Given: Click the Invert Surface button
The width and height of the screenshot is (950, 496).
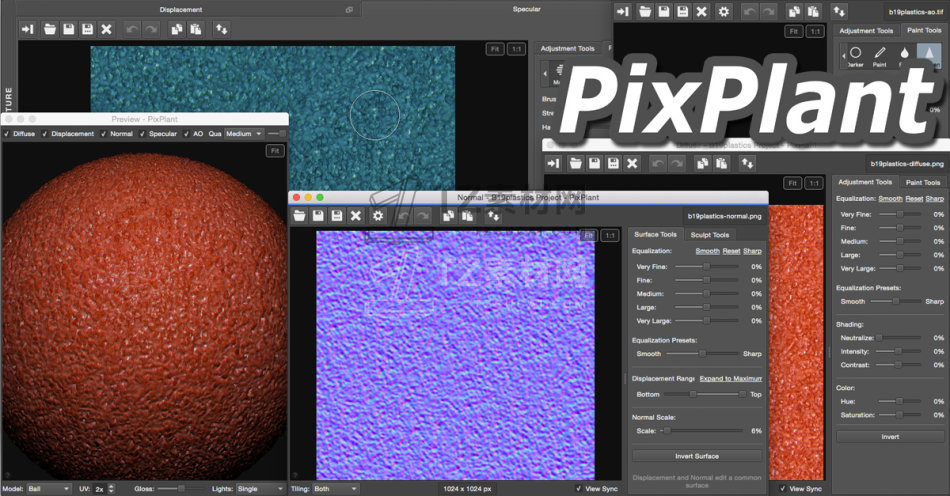Looking at the screenshot, I should 696,455.
